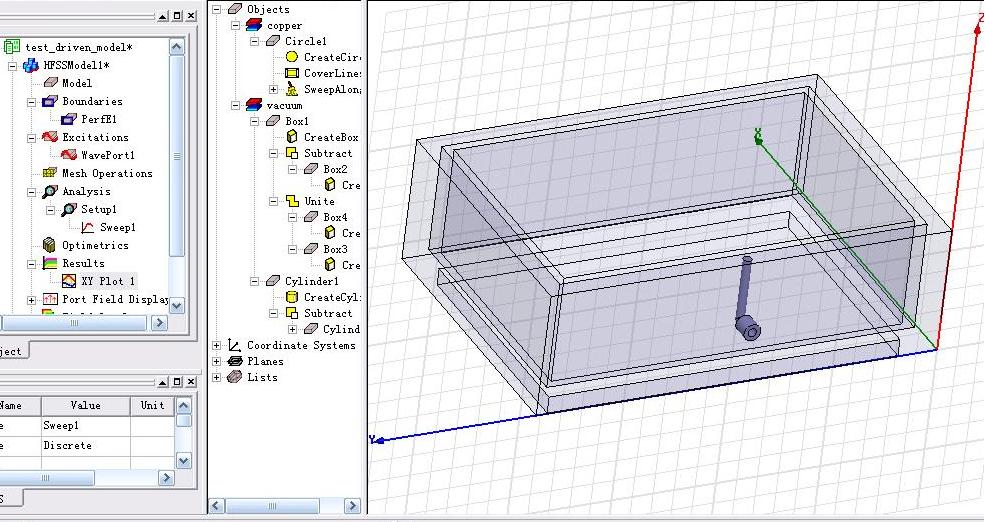Click the Unit column header

click(152, 405)
